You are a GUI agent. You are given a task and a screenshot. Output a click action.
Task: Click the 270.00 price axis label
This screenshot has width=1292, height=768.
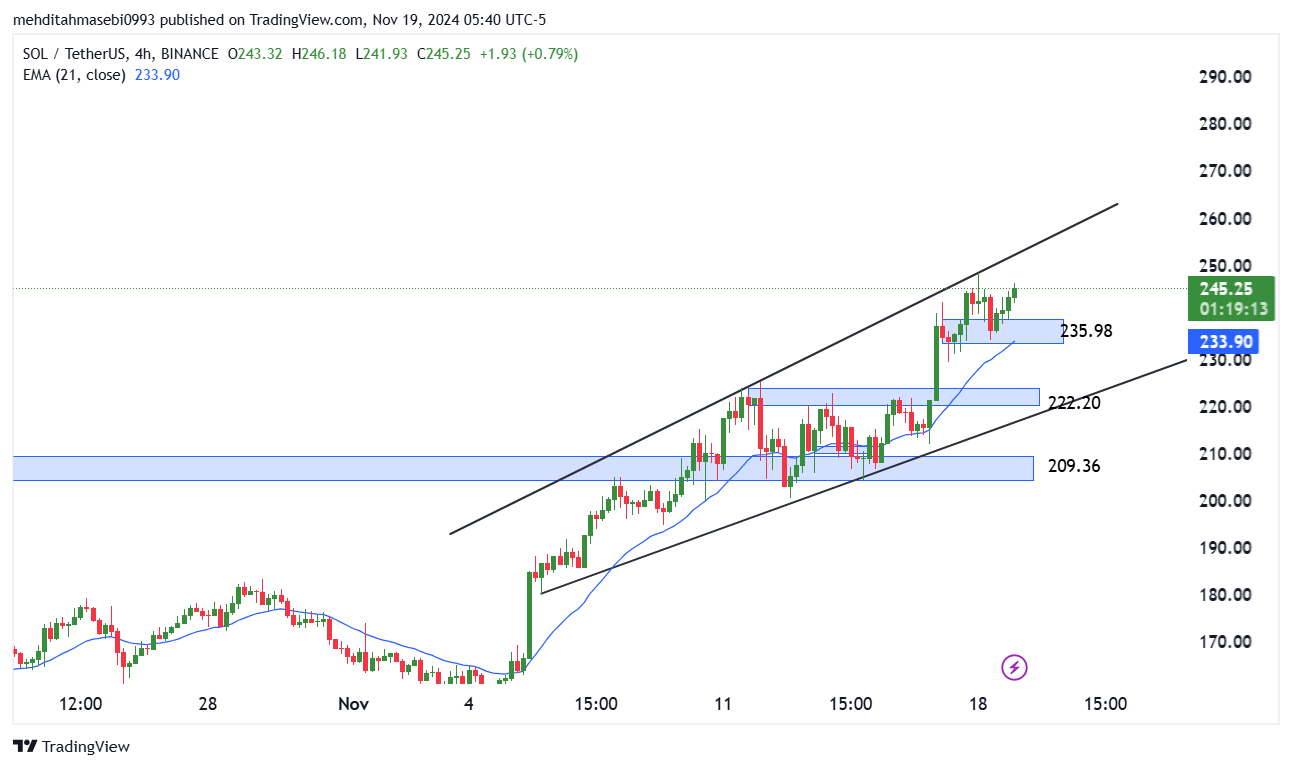pos(1225,171)
